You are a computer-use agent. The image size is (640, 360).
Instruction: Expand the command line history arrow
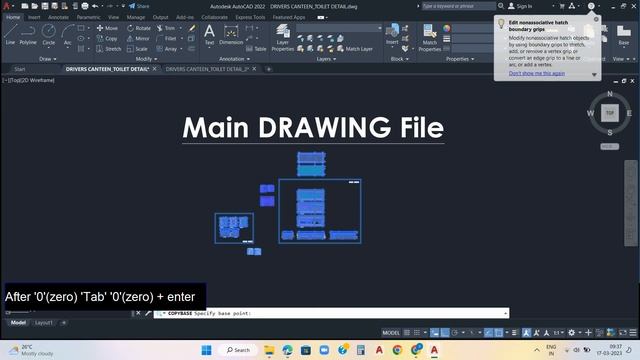click(505, 313)
